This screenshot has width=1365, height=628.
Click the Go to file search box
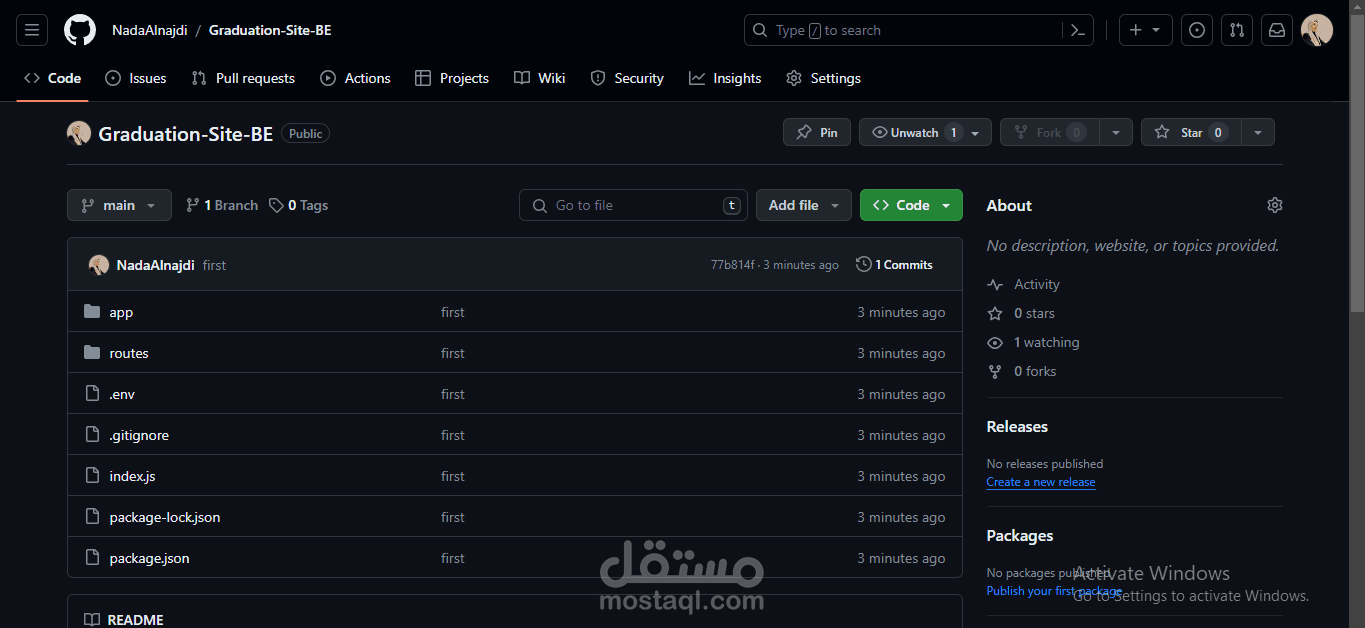click(634, 205)
